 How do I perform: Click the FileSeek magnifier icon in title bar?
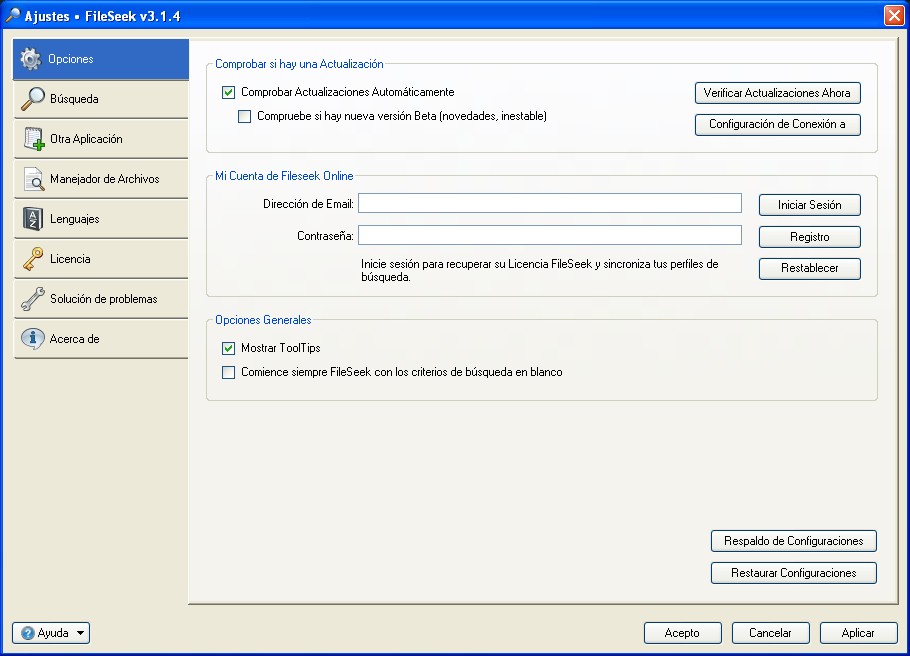12,16
